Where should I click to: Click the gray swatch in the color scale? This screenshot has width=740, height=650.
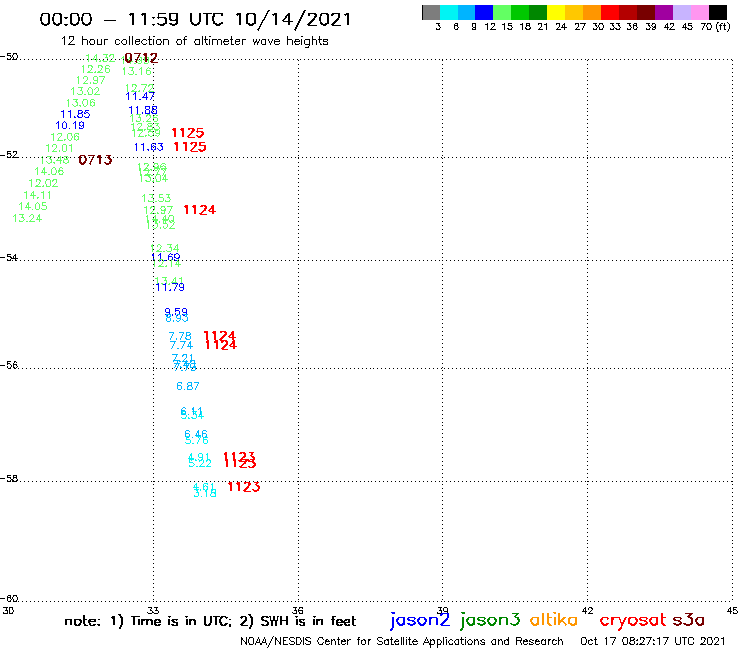click(431, 12)
